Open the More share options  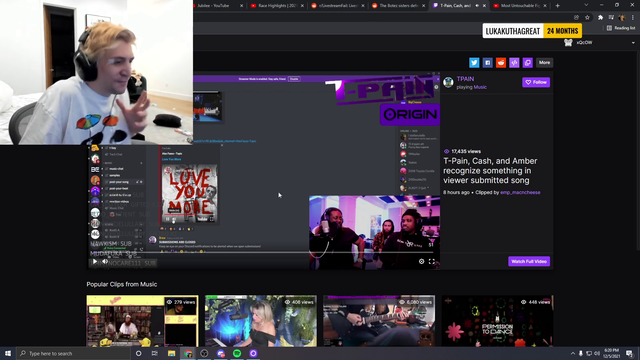pyautogui.click(x=544, y=62)
